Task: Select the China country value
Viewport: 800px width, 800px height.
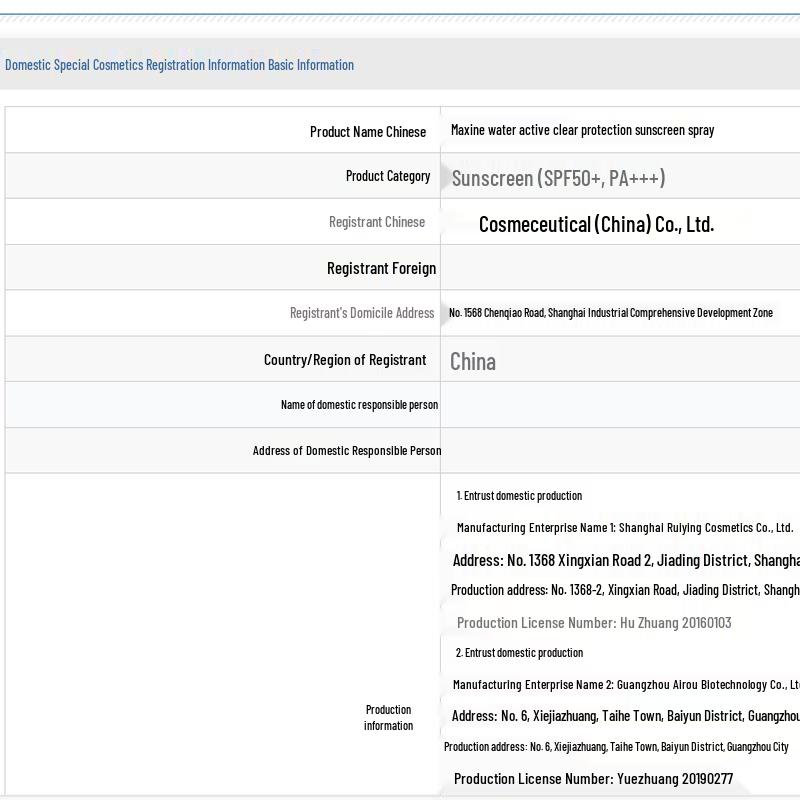Action: click(x=473, y=361)
